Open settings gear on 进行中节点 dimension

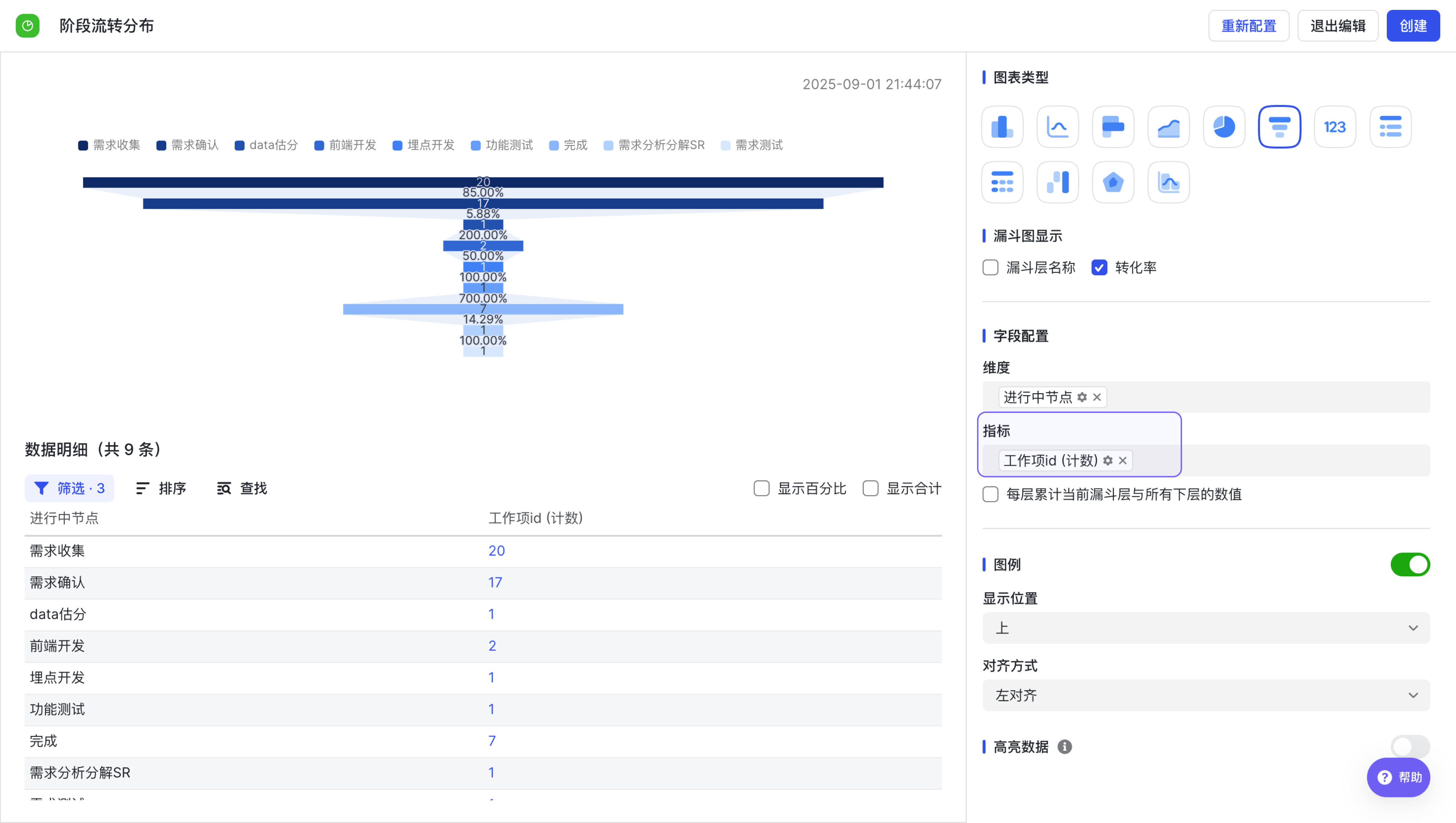[x=1082, y=397]
